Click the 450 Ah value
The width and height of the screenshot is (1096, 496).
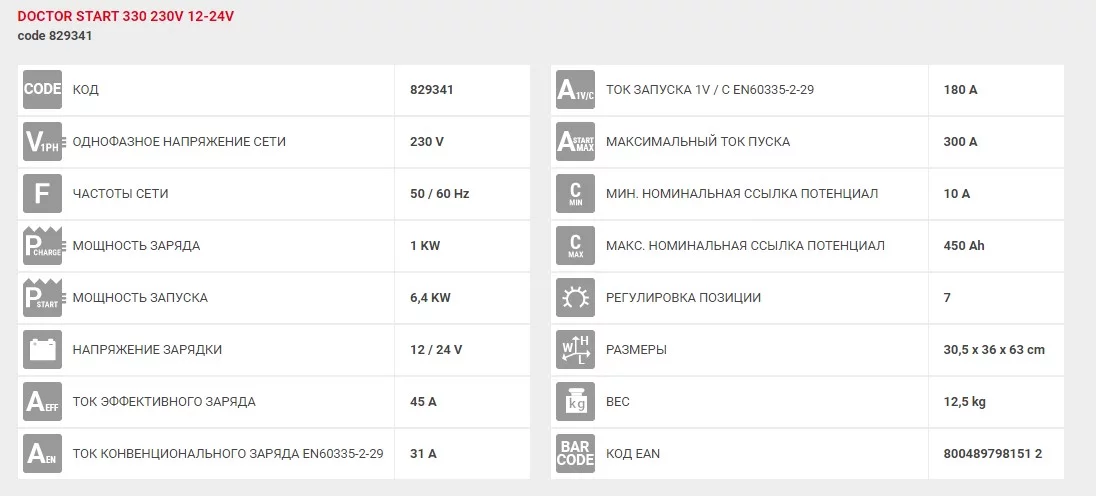964,246
